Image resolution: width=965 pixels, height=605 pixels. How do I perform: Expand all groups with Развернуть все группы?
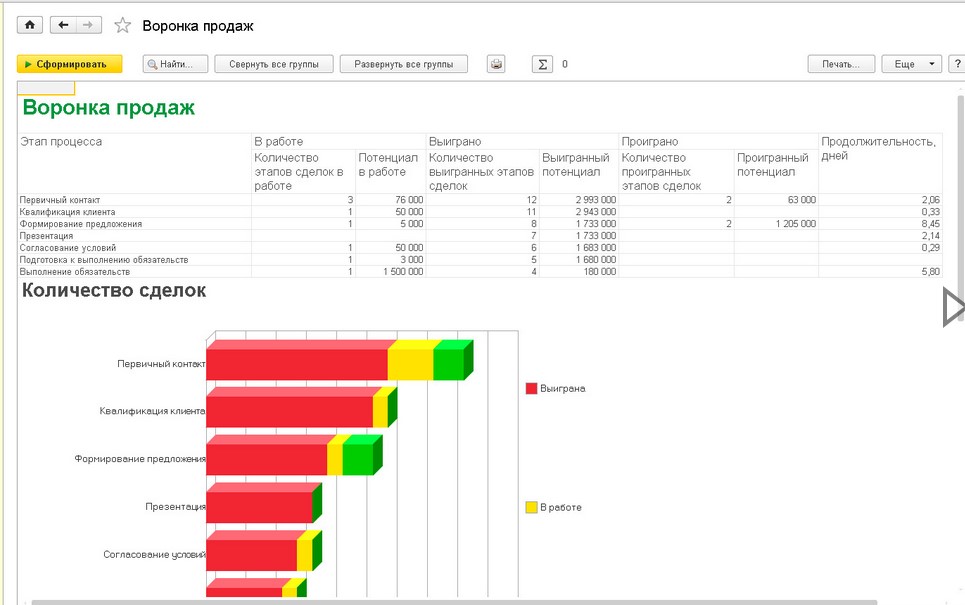click(x=403, y=64)
